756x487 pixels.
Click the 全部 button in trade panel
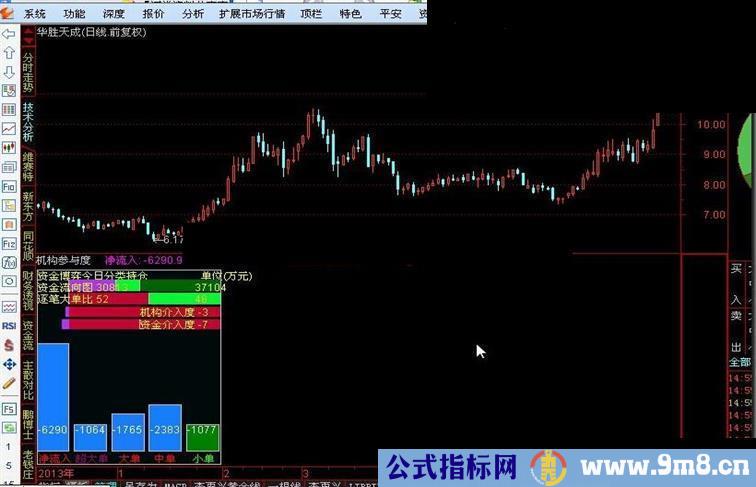pos(740,362)
